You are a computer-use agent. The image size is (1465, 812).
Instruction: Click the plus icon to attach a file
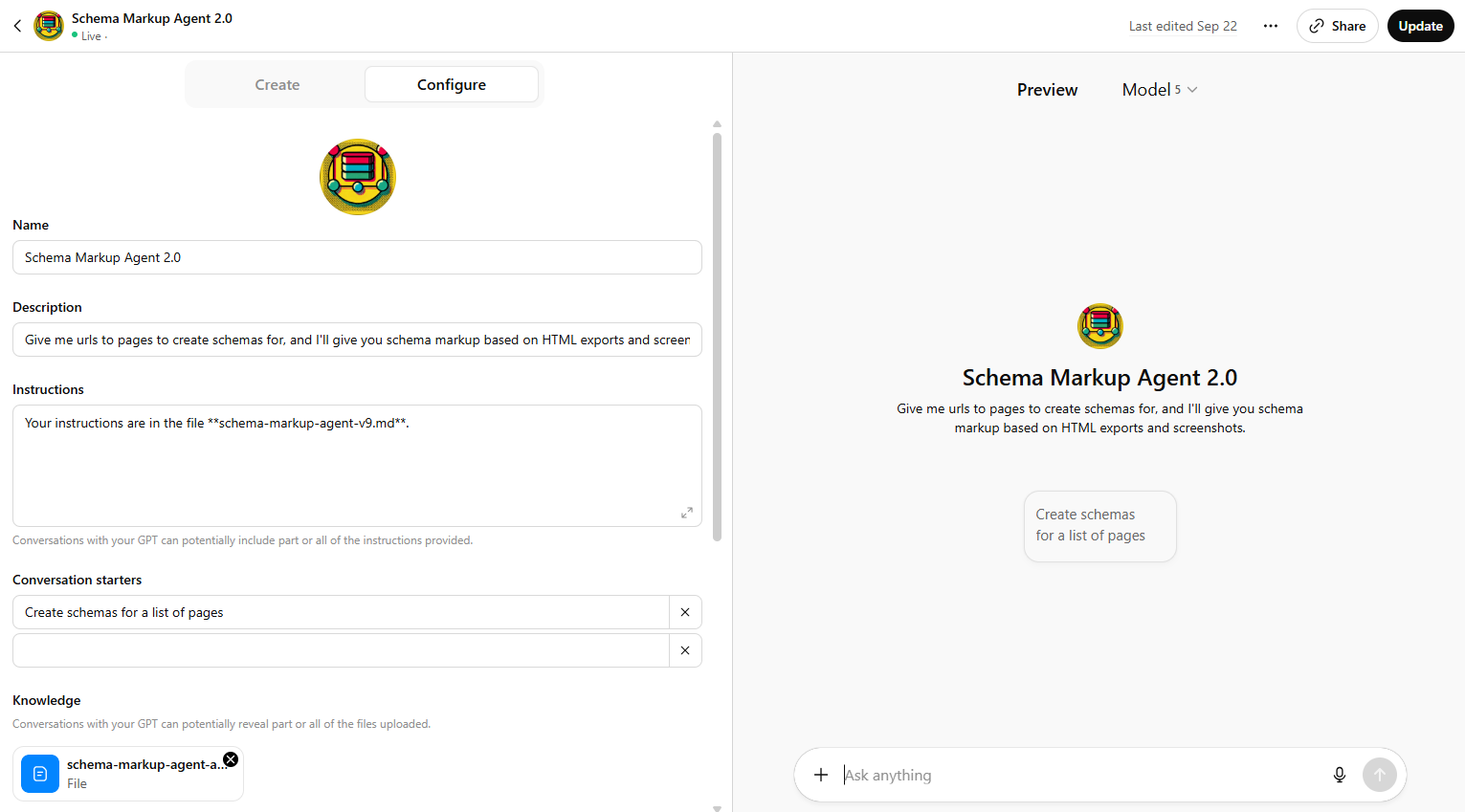coord(820,775)
